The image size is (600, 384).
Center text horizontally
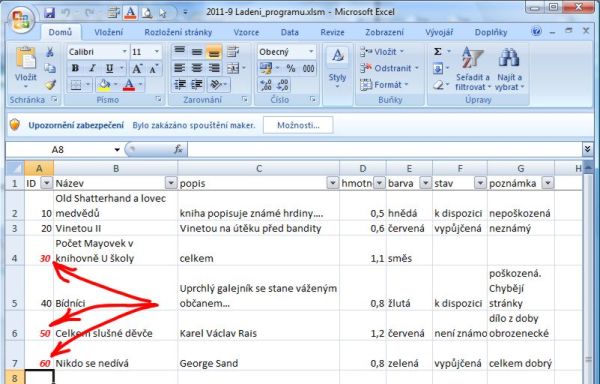tap(197, 68)
